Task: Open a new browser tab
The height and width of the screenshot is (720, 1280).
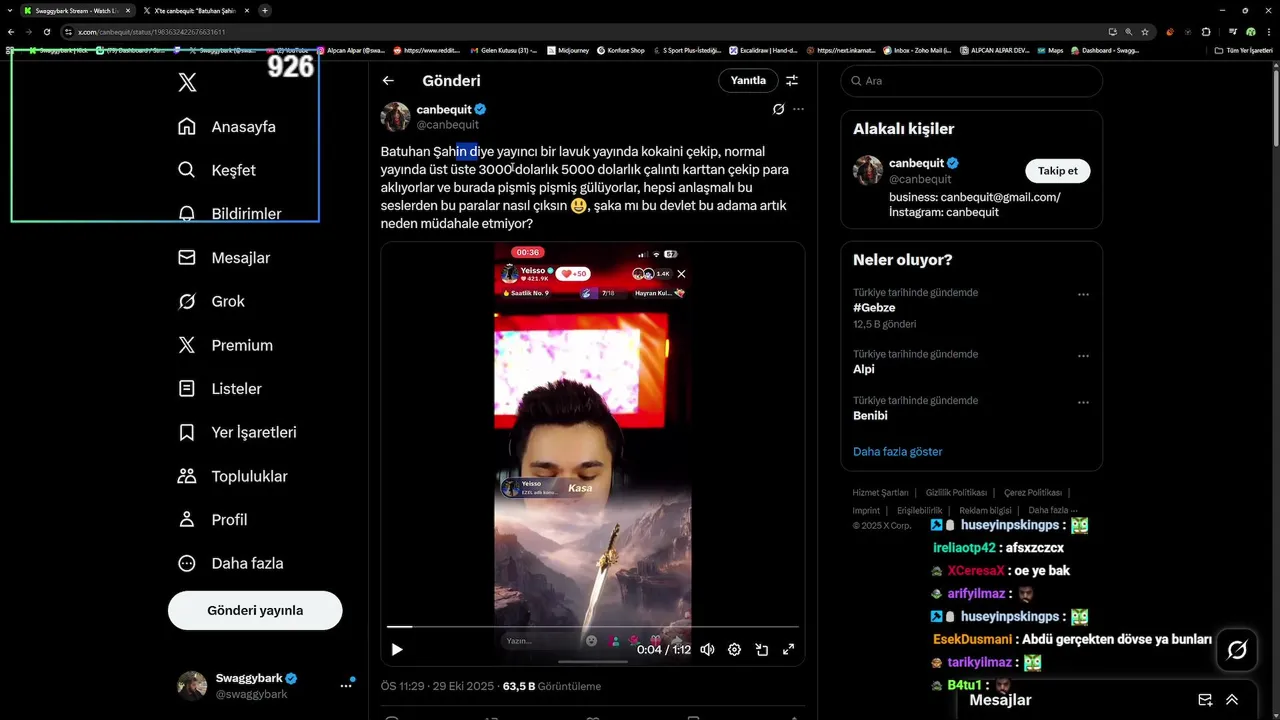Action: tap(265, 10)
